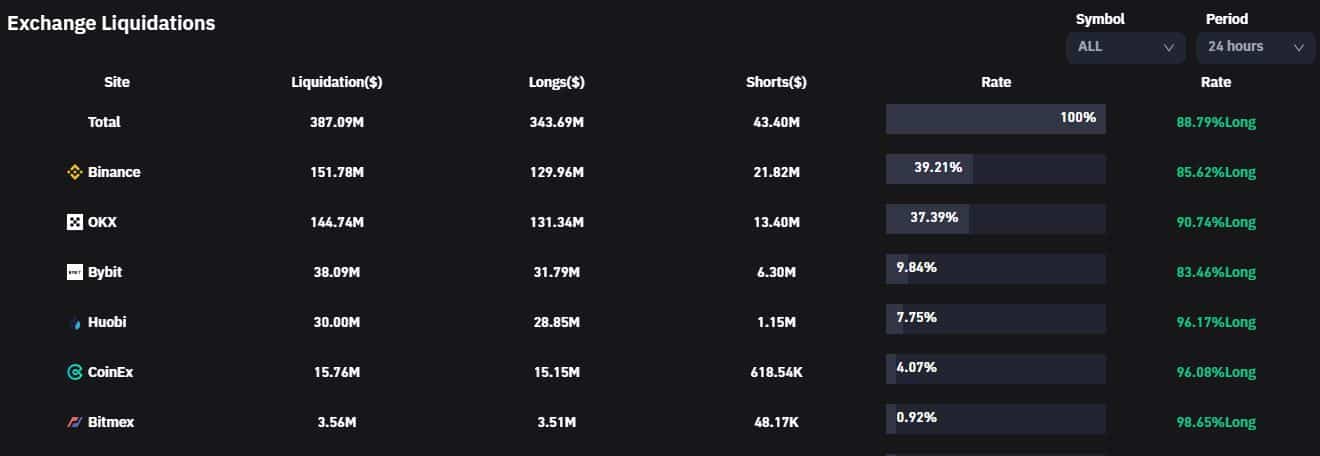Open the Symbol ALL dropdown
Viewport: 1320px width, 456px height.
(1125, 47)
